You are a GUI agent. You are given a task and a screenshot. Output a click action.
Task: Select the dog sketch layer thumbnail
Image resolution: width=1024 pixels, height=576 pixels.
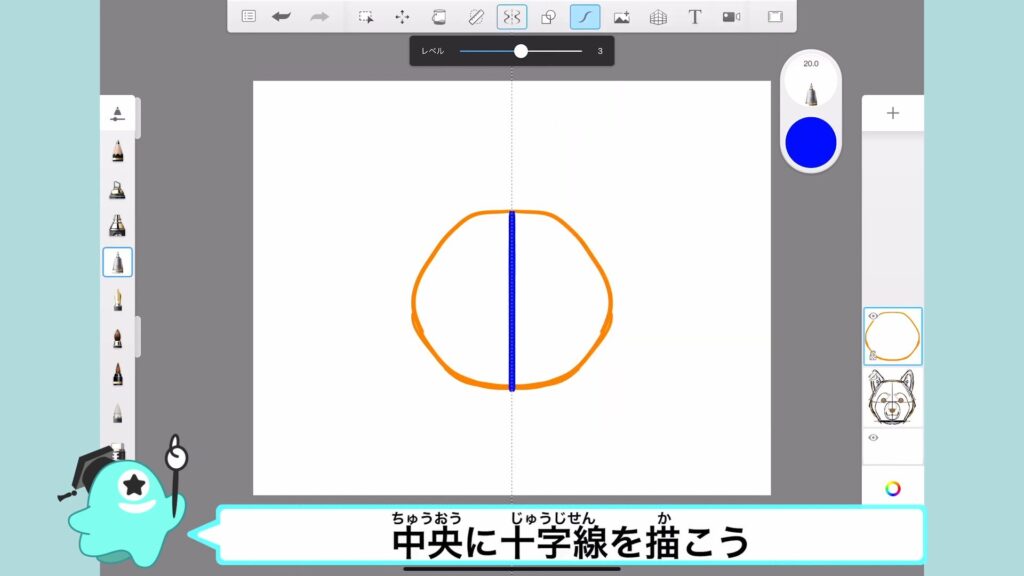893,397
